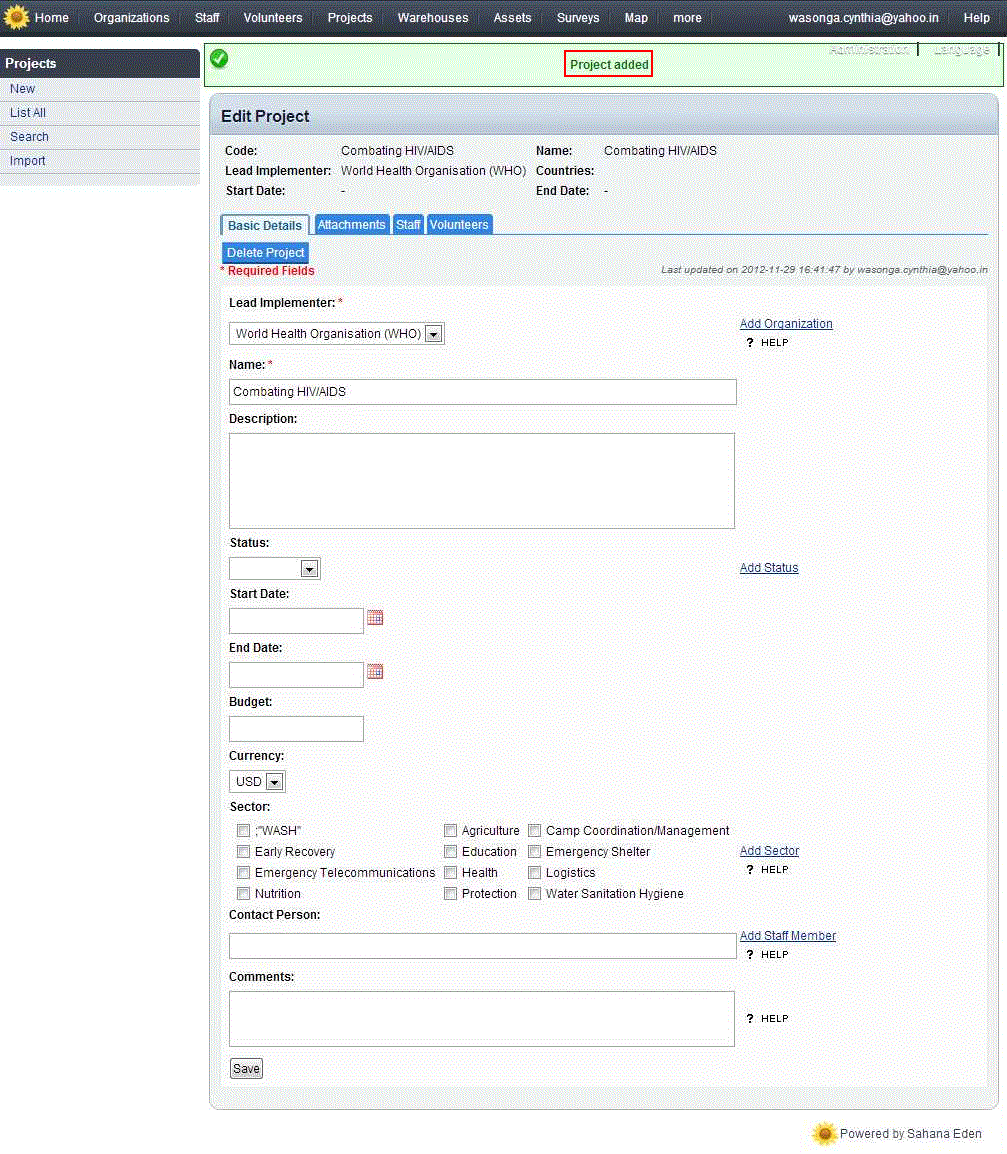This screenshot has height=1154, width=1007.
Task: Click the Help question mark under Add Sector
Action: (x=750, y=870)
